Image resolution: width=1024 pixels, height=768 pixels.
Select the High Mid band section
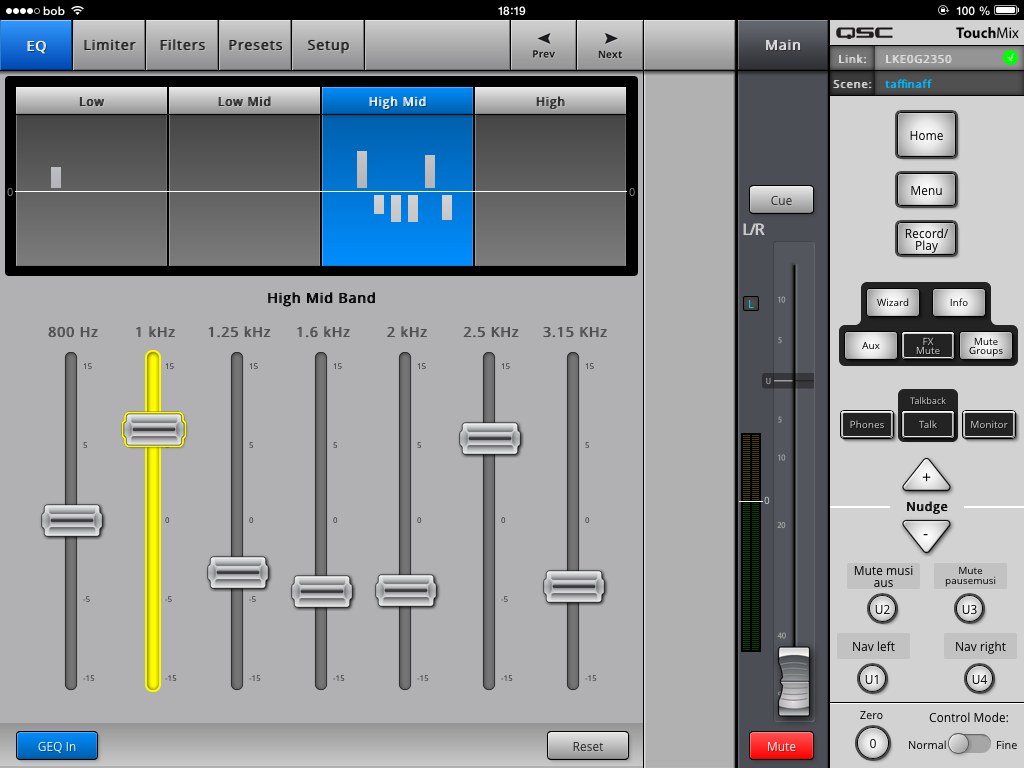397,176
